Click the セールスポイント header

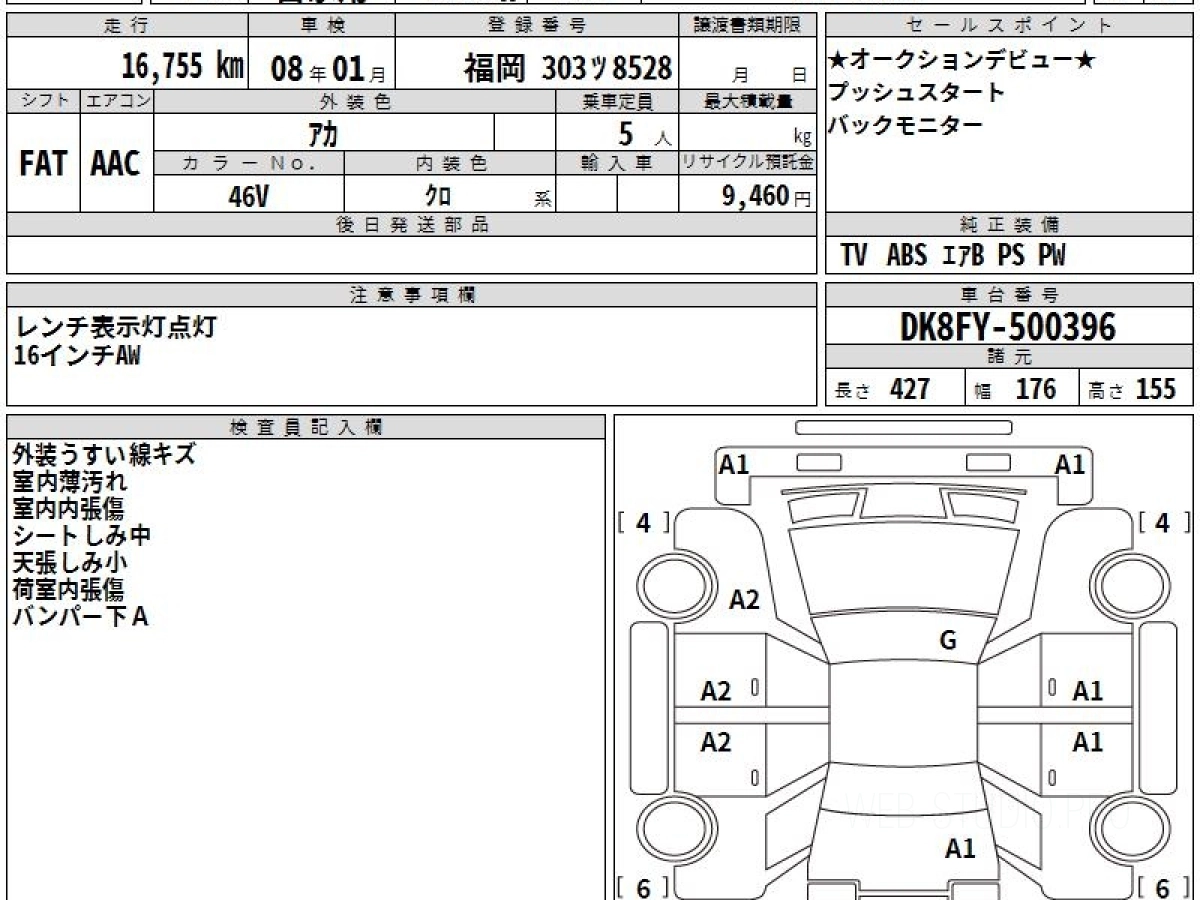coord(1009,26)
